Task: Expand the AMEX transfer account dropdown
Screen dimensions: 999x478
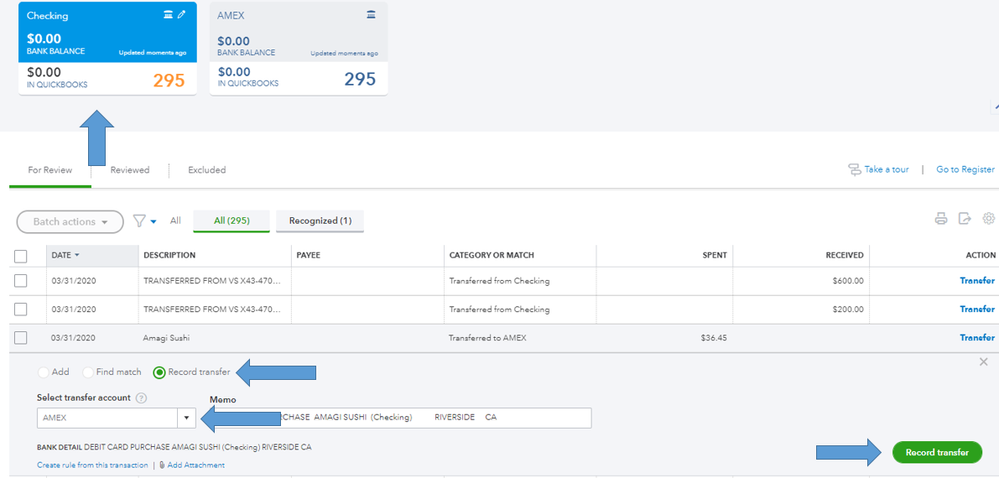Action: pyautogui.click(x=186, y=417)
